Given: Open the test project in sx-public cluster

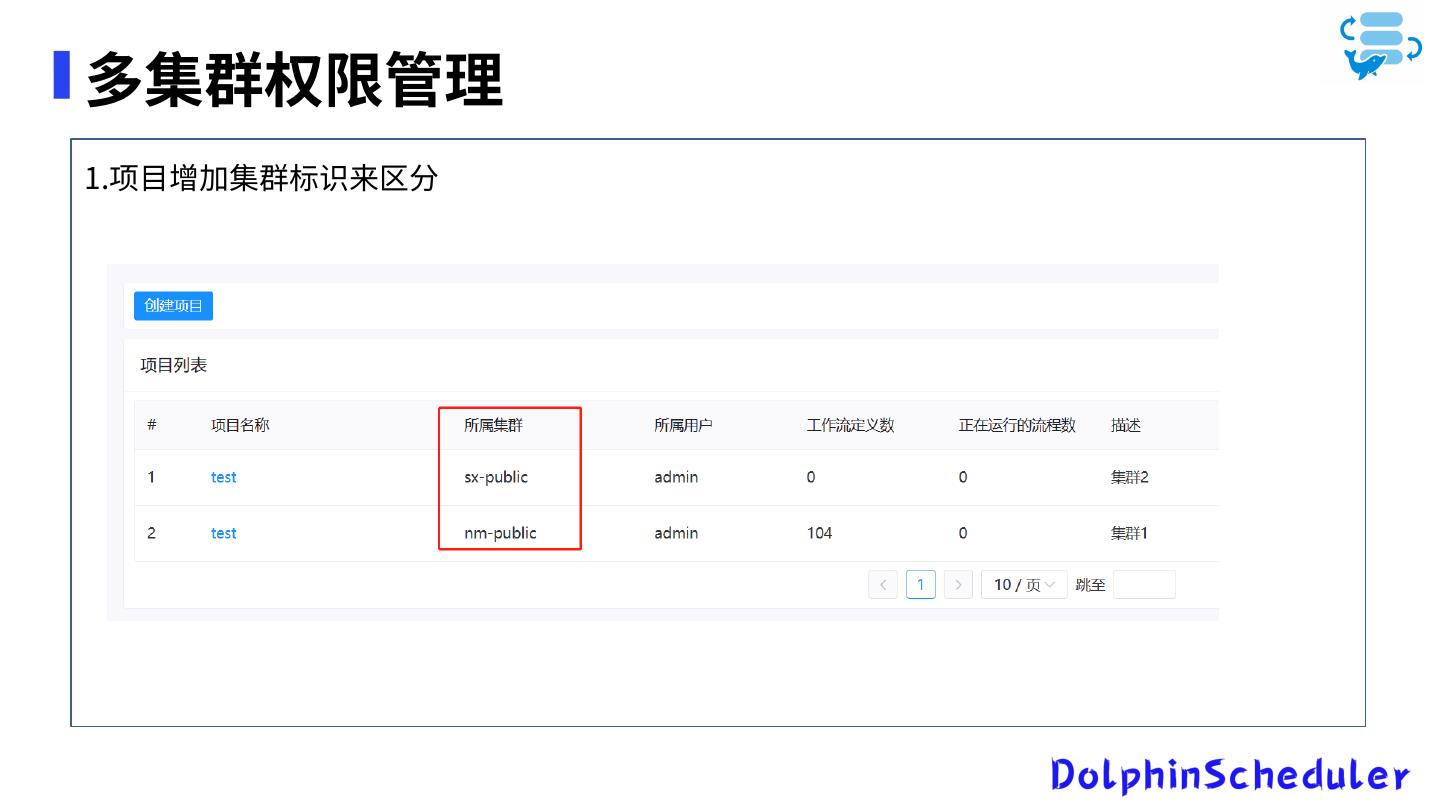Looking at the screenshot, I should click(x=223, y=478).
